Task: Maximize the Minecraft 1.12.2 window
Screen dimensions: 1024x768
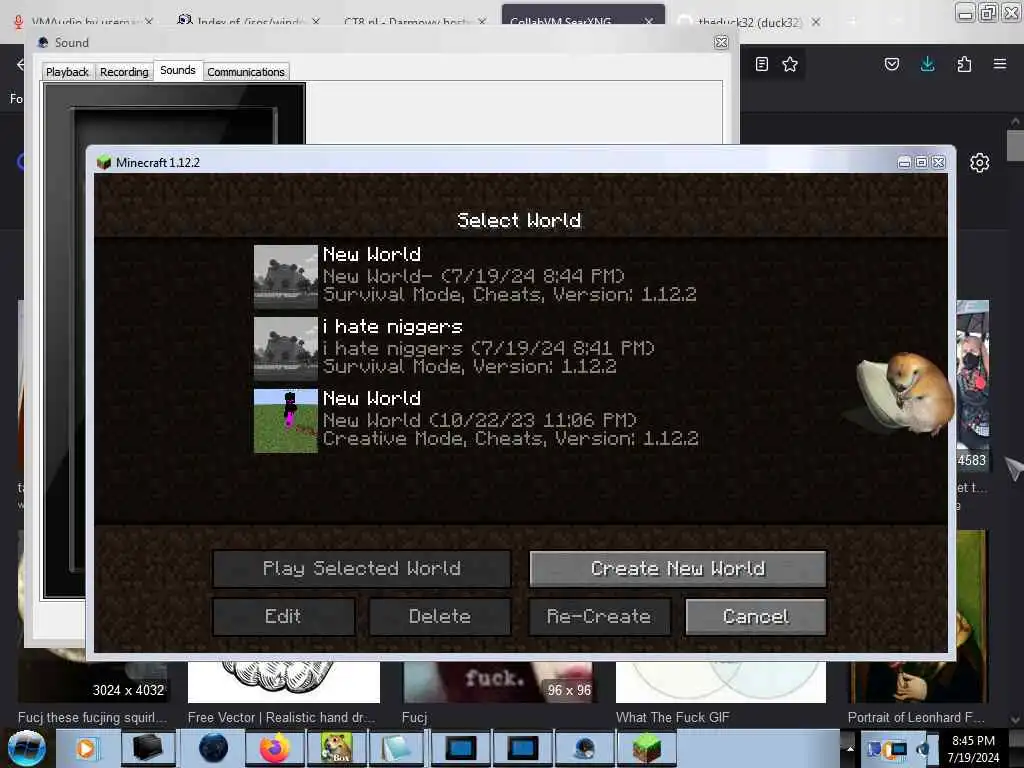Action: (921, 162)
